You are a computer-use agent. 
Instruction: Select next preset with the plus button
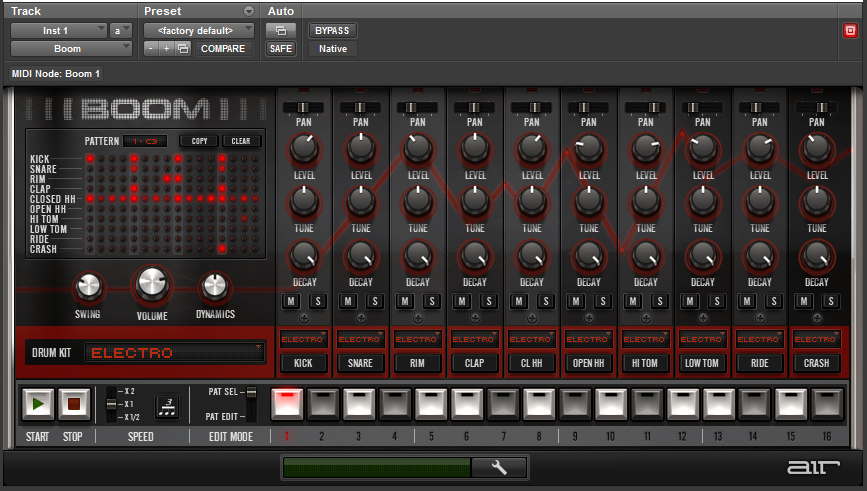point(166,49)
